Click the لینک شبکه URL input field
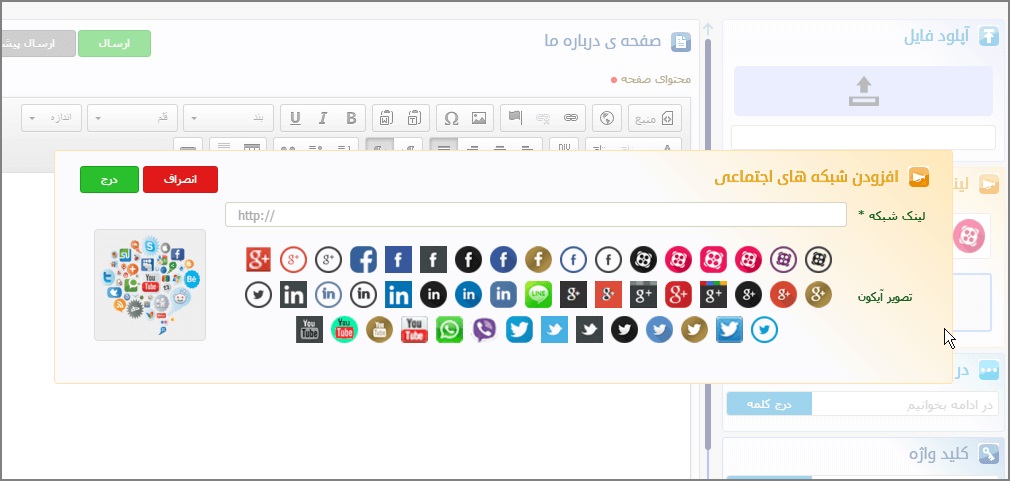The image size is (1010, 481). 536,215
